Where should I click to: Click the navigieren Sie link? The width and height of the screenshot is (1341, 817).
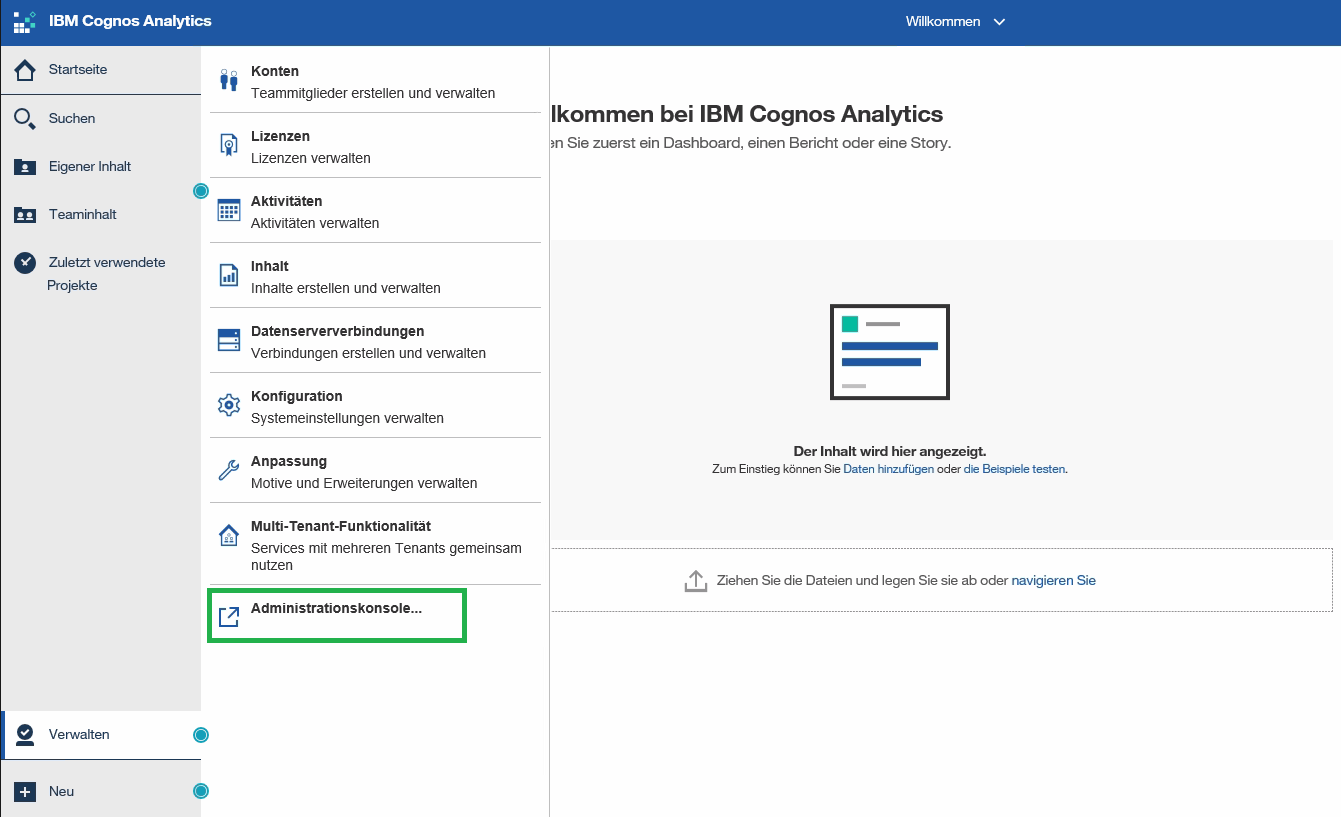(1053, 580)
